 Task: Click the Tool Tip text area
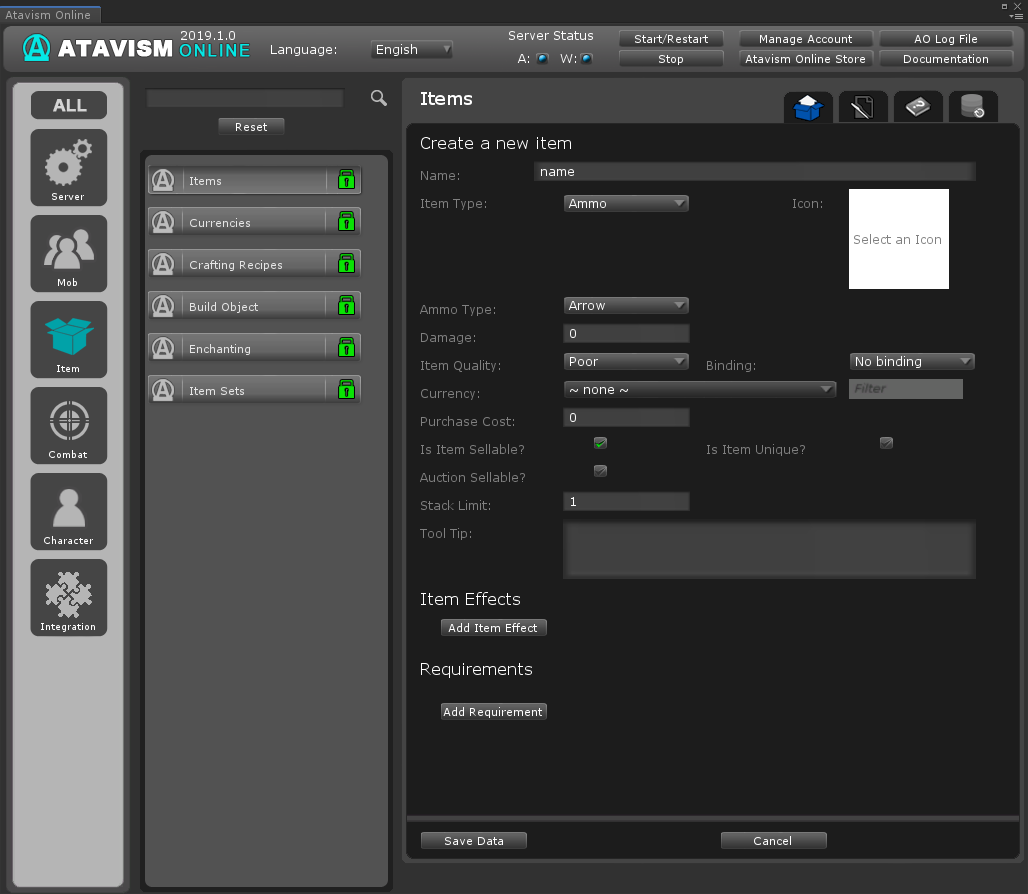[769, 549]
